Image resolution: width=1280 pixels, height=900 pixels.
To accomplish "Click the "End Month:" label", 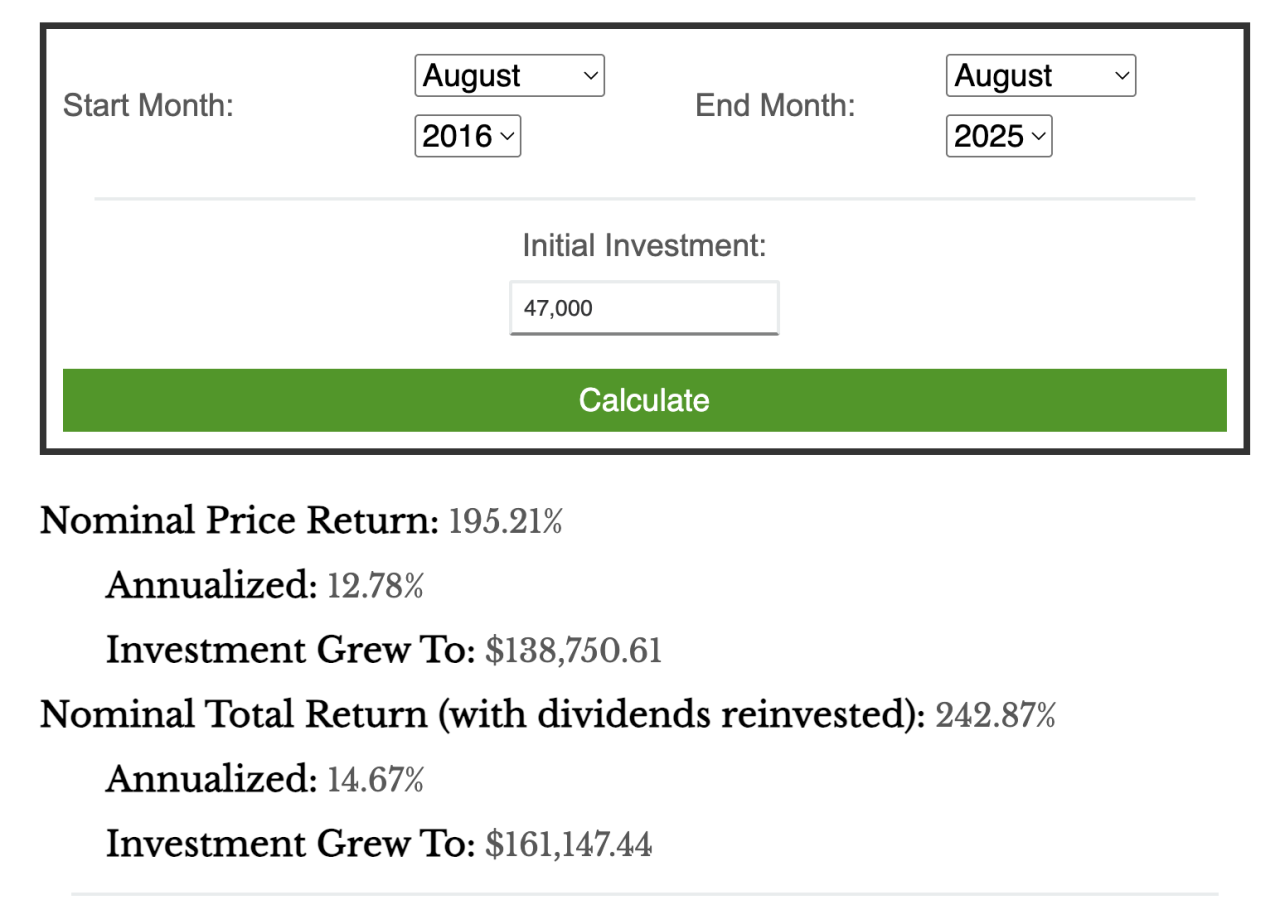I will pyautogui.click(x=775, y=106).
